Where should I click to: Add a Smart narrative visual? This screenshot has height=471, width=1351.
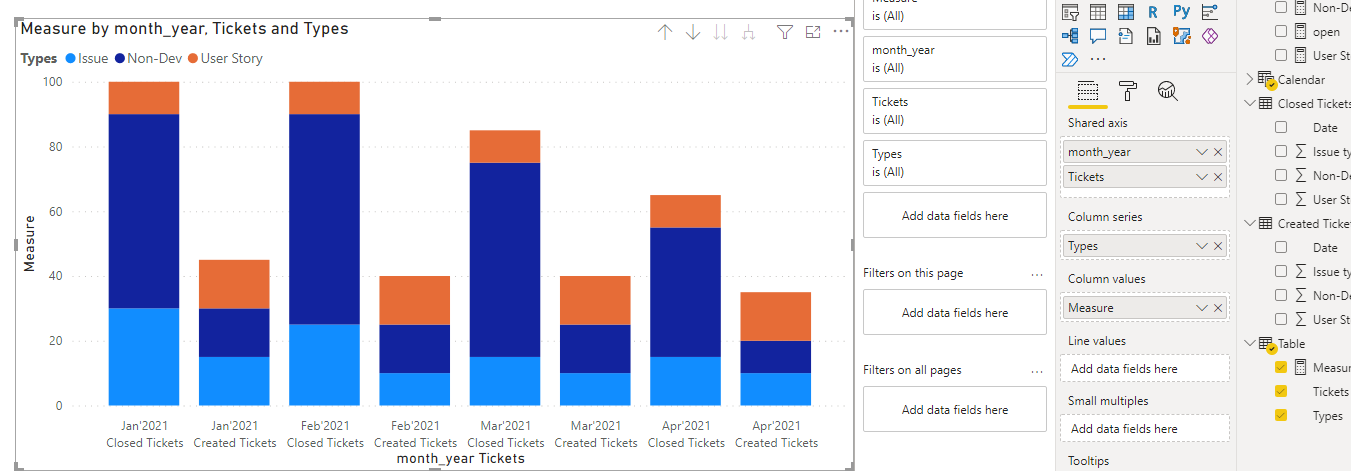[x=1126, y=37]
